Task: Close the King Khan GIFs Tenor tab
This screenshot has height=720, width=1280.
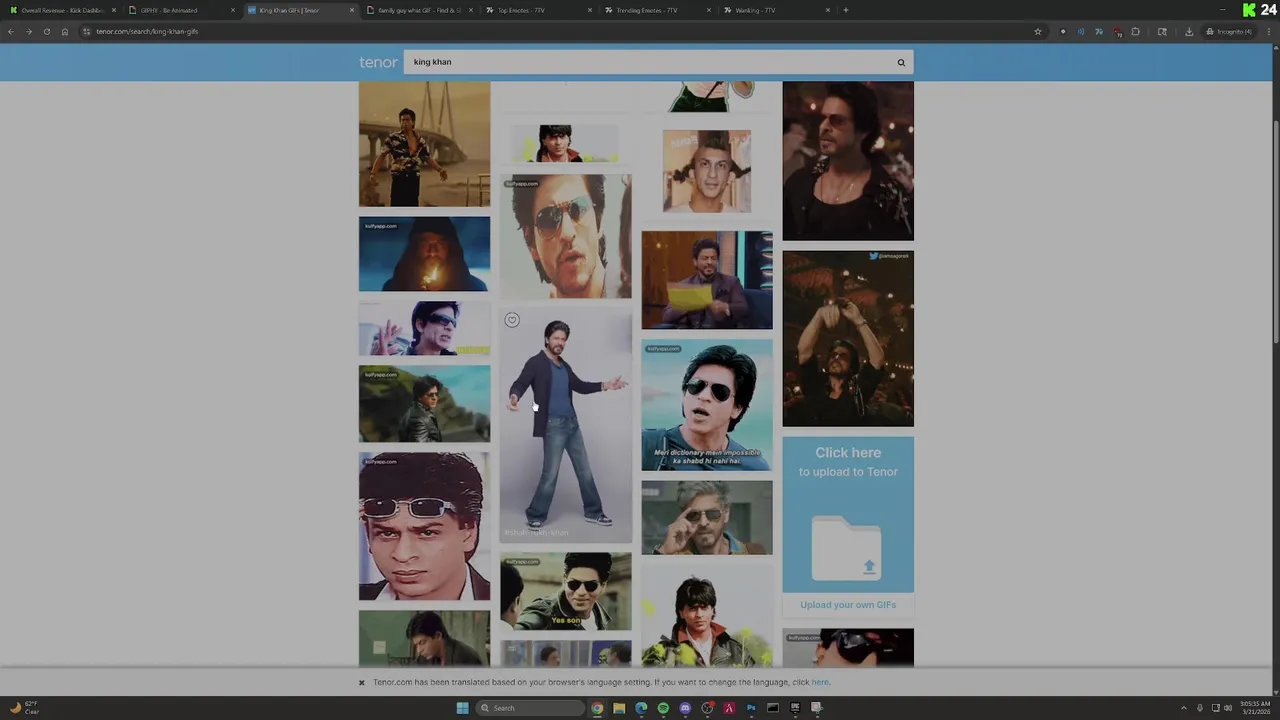Action: tap(352, 10)
